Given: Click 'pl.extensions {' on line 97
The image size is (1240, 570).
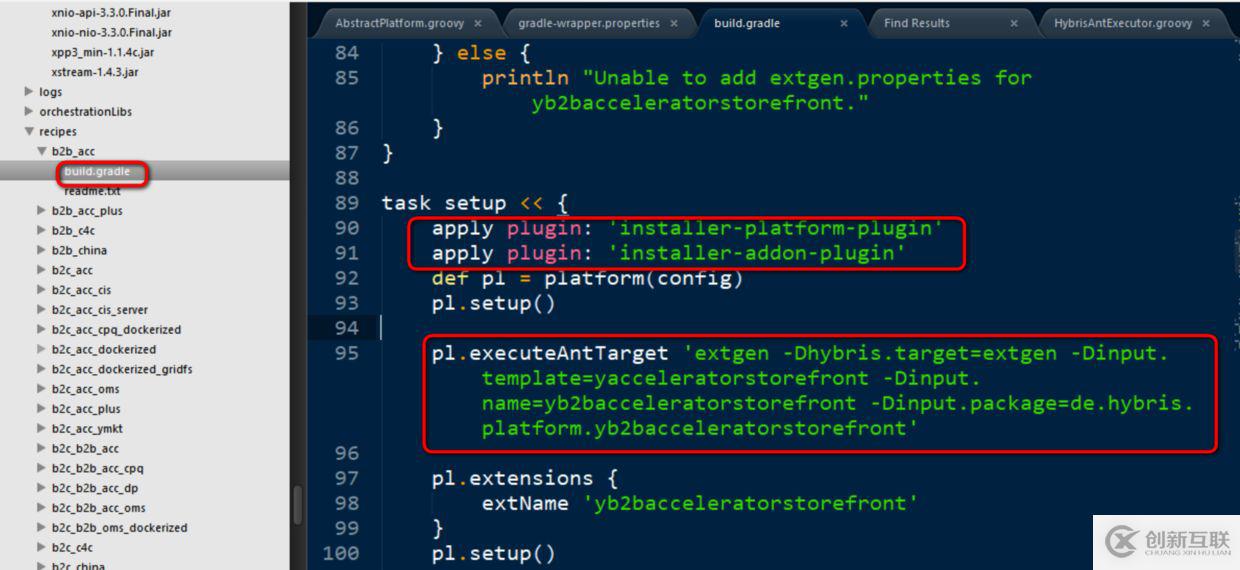Looking at the screenshot, I should [525, 478].
